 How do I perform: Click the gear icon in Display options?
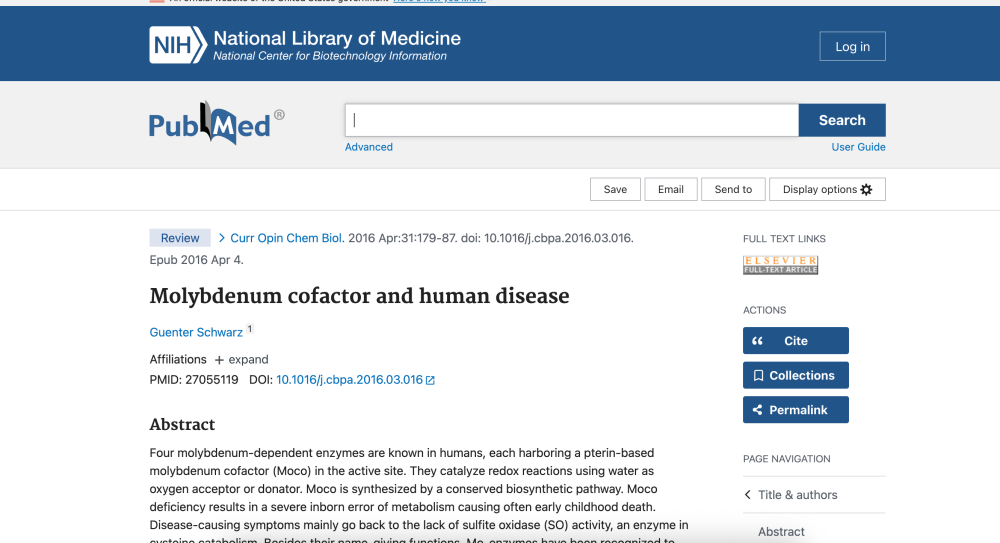pyautogui.click(x=866, y=190)
